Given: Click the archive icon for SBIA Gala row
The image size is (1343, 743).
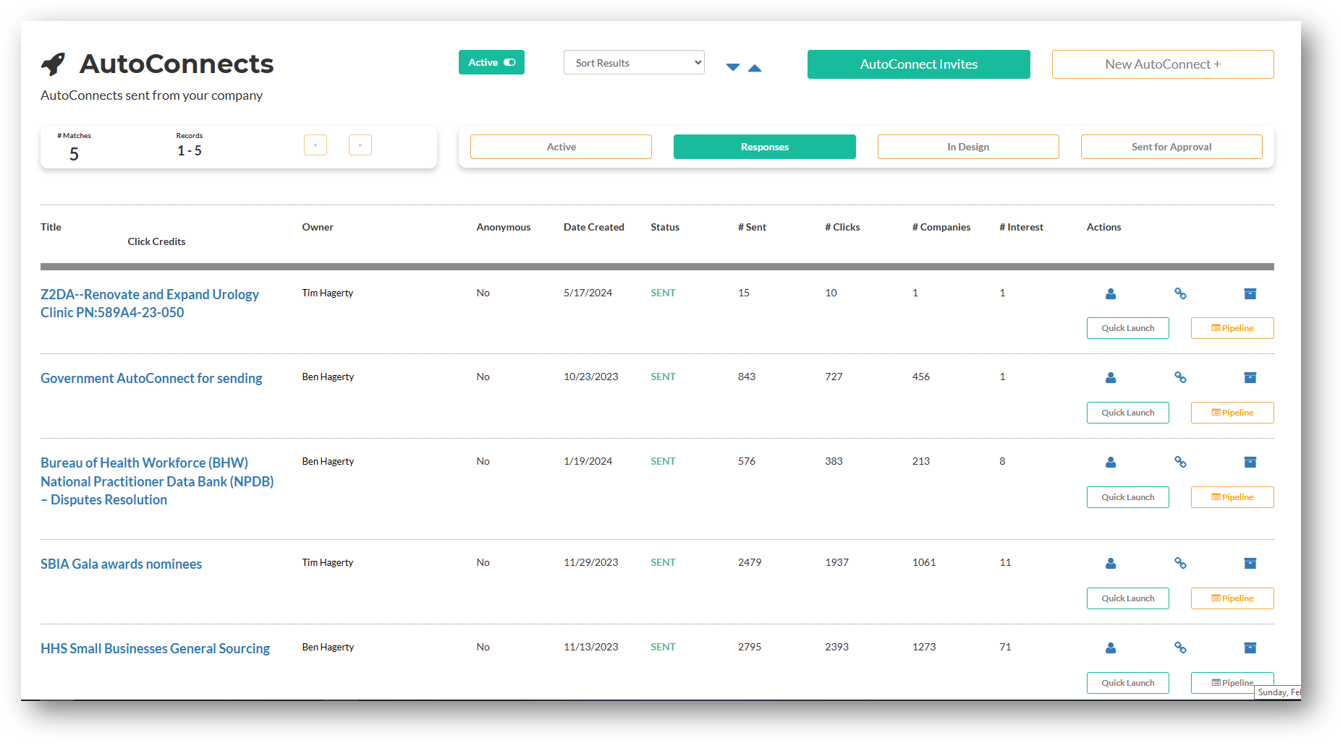Looking at the screenshot, I should [x=1249, y=563].
